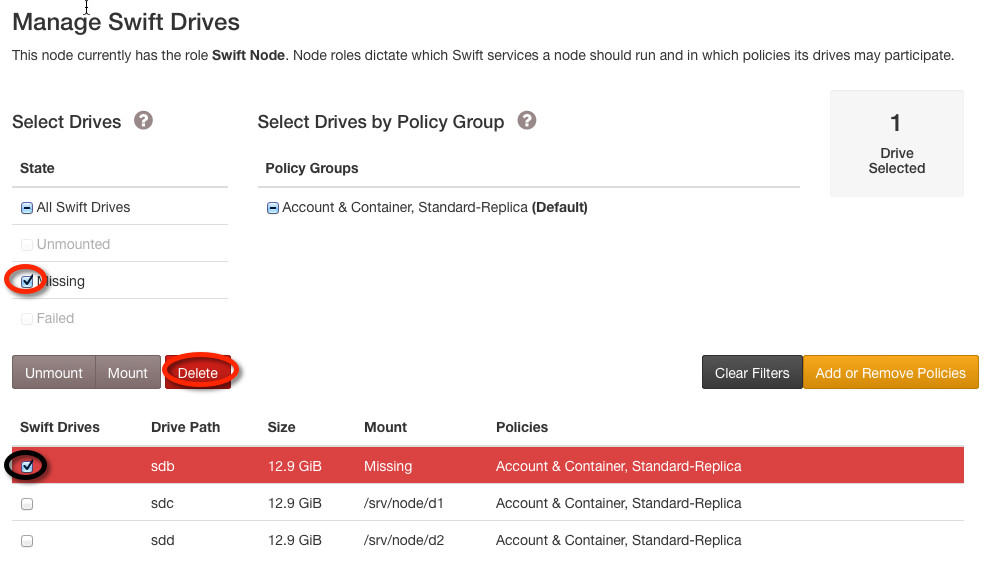Click the sdb row's policies text

click(619, 466)
